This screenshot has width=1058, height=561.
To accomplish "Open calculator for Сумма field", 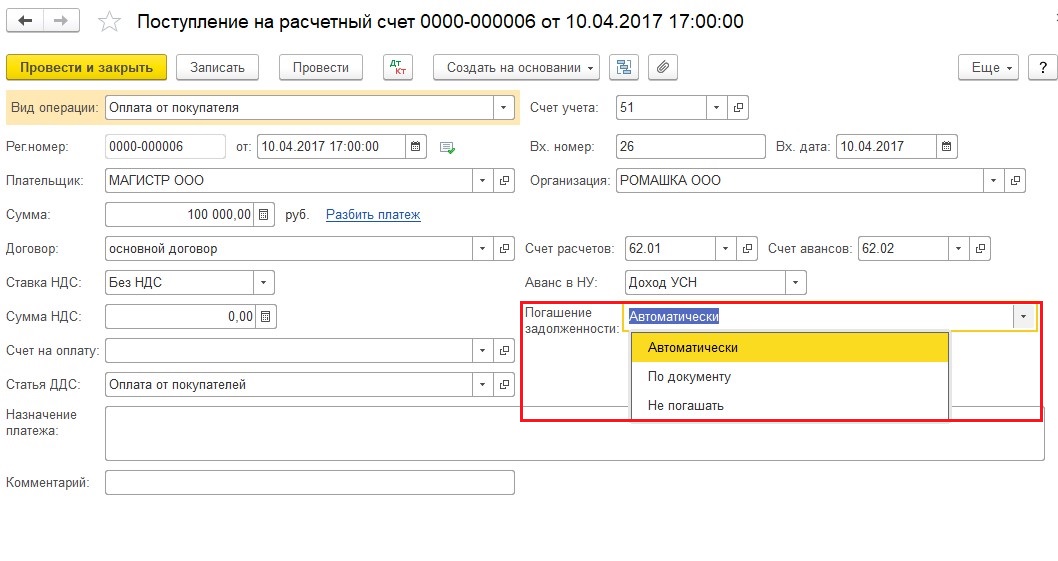I will click(264, 215).
